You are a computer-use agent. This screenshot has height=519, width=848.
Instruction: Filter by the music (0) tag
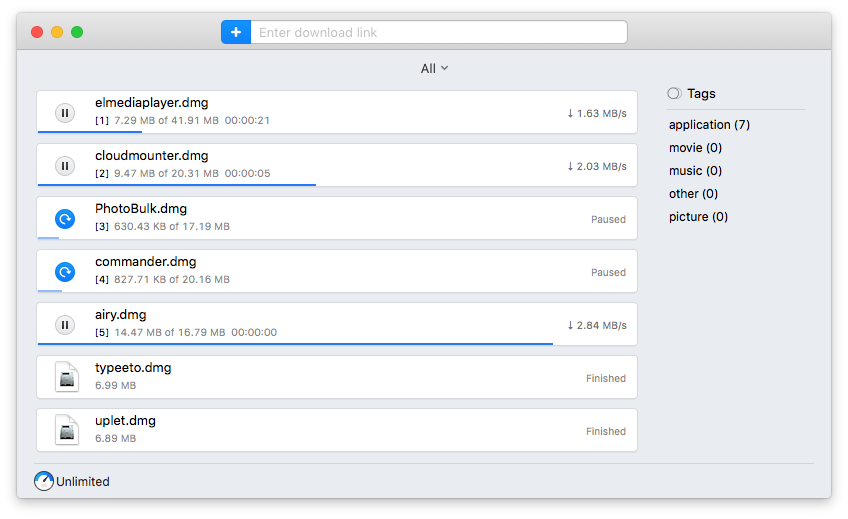pos(695,171)
